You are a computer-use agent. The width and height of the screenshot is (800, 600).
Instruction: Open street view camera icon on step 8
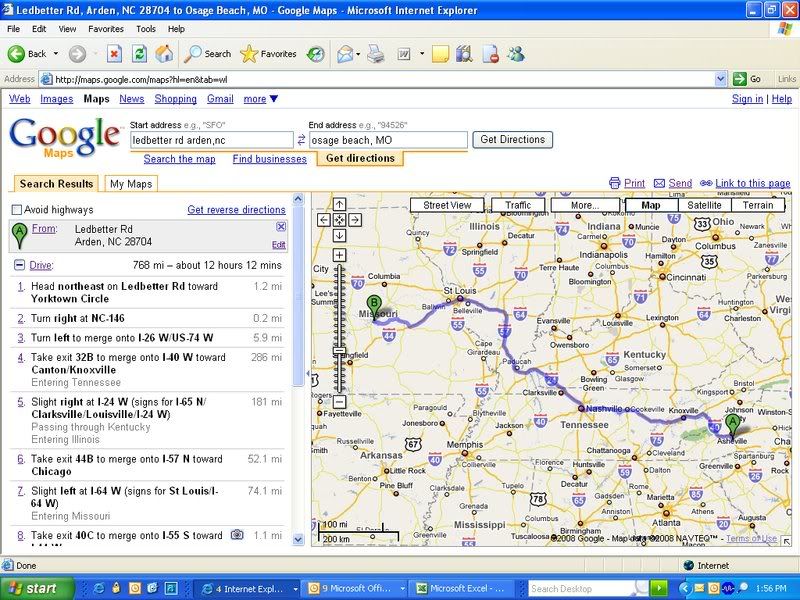(x=237, y=534)
